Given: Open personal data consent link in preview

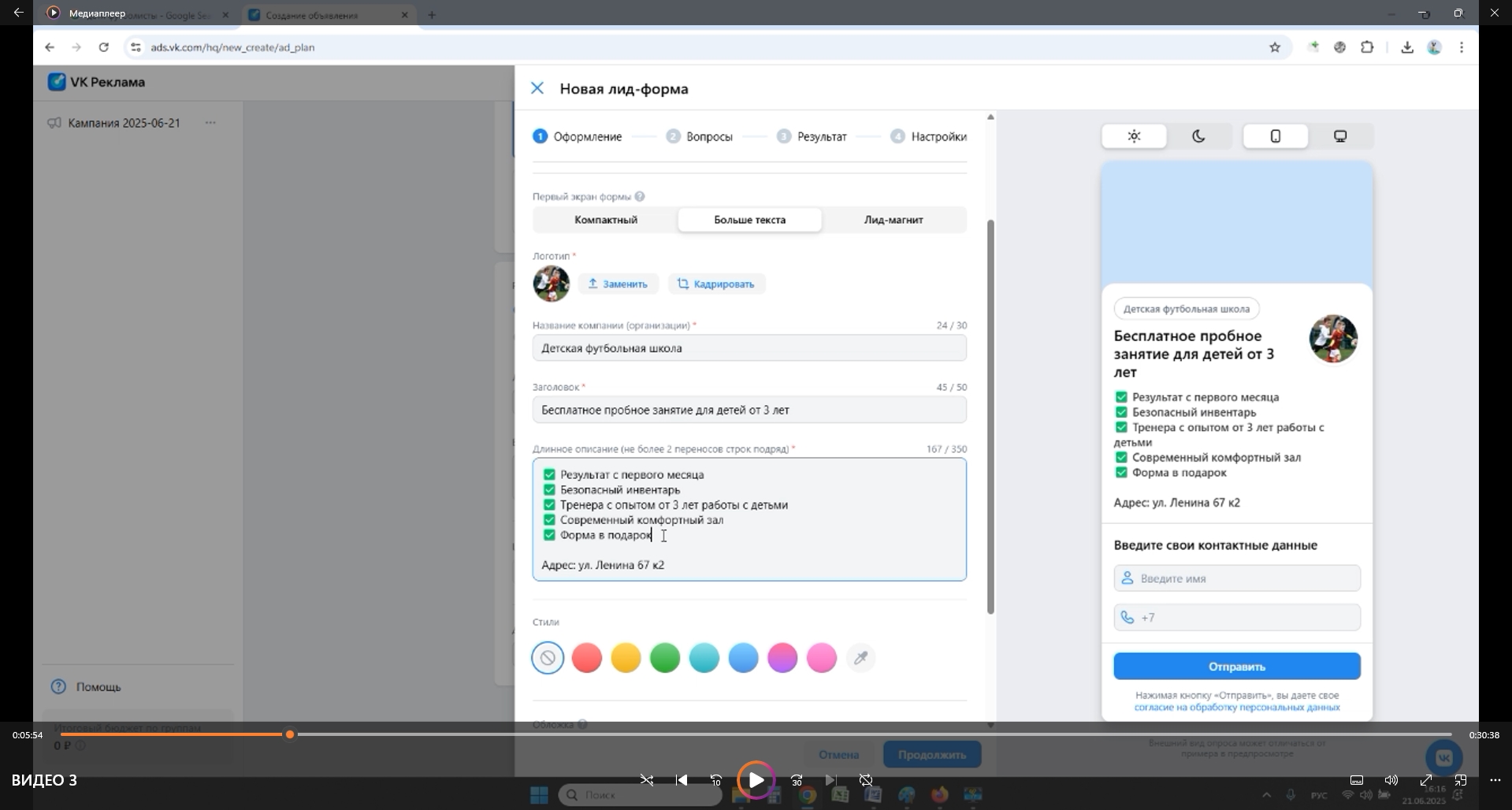Looking at the screenshot, I should [1237, 708].
